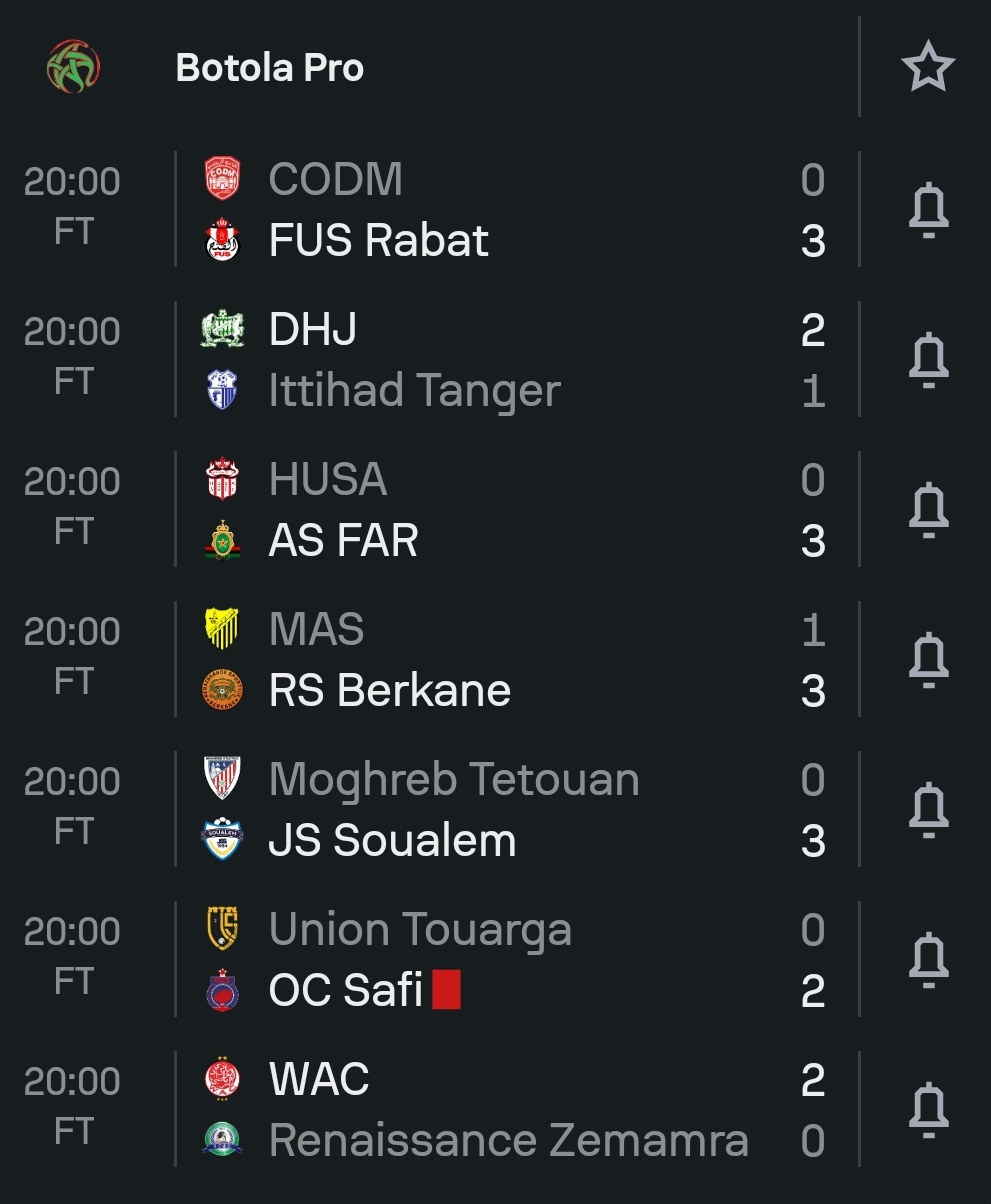Favorite Botola Pro with the star
This screenshot has height=1204, width=991.
coord(928,67)
